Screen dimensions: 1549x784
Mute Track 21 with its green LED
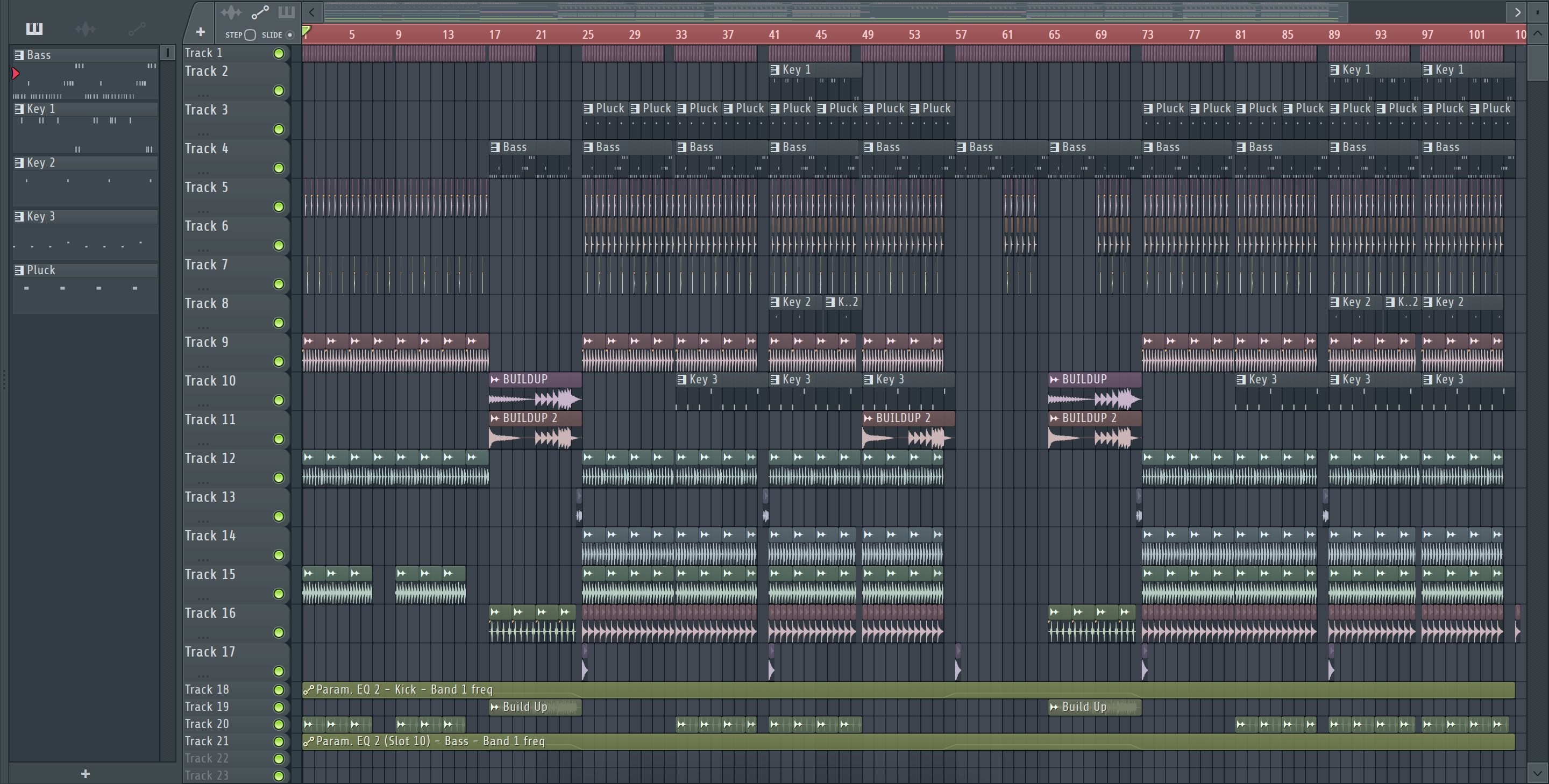point(279,742)
